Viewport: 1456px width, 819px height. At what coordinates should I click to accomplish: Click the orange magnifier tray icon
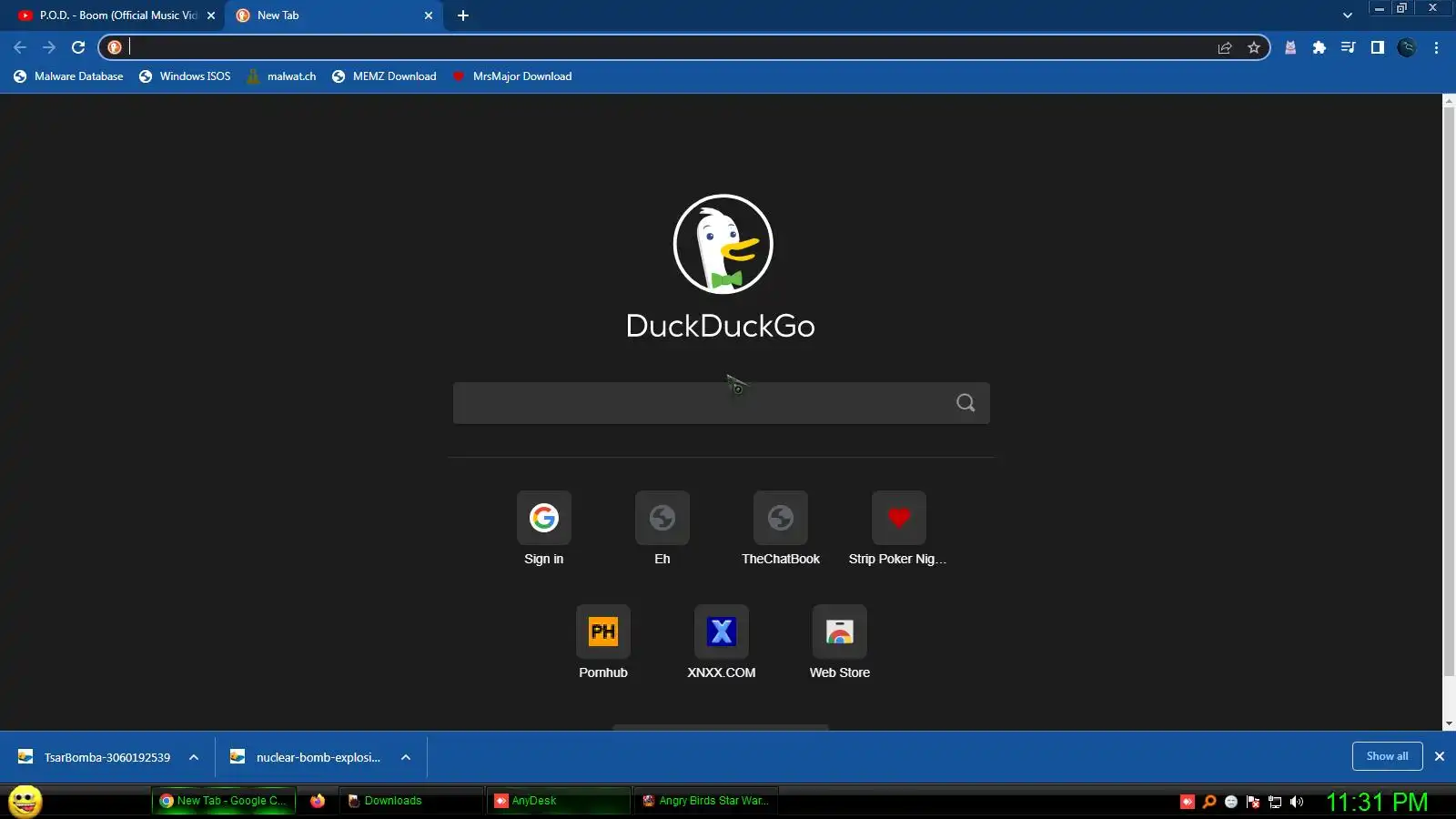(1209, 802)
